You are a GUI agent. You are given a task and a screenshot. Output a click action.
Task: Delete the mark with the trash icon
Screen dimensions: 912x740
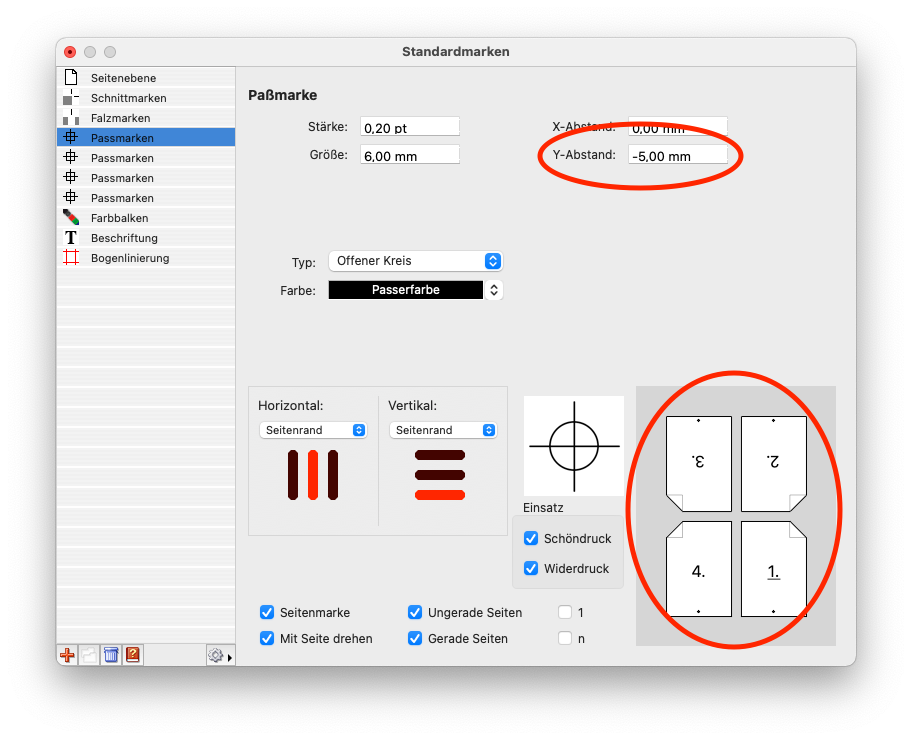(111, 655)
